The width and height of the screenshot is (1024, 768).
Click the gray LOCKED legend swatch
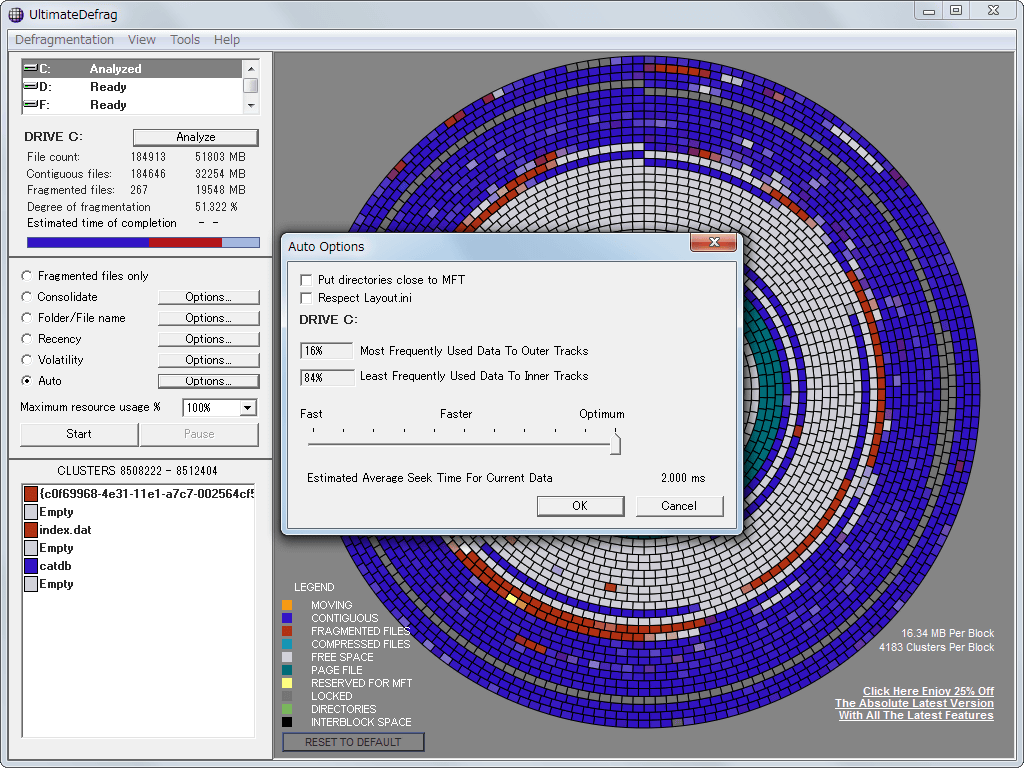click(x=287, y=696)
